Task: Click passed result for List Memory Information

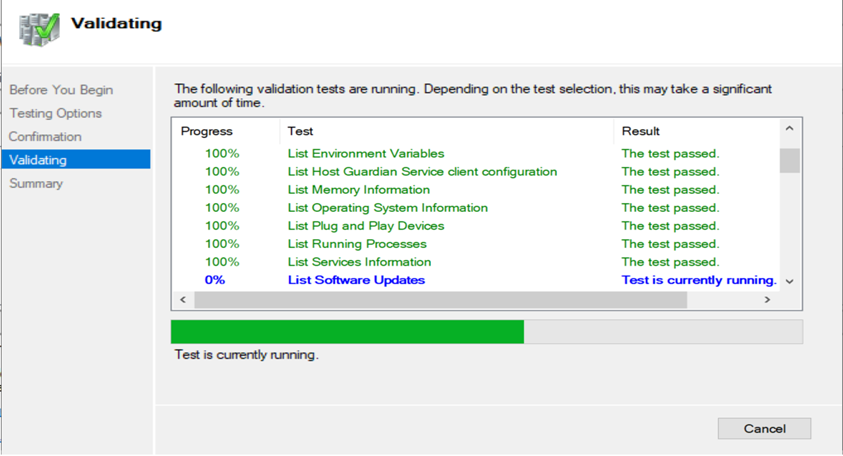Action: tap(670, 190)
